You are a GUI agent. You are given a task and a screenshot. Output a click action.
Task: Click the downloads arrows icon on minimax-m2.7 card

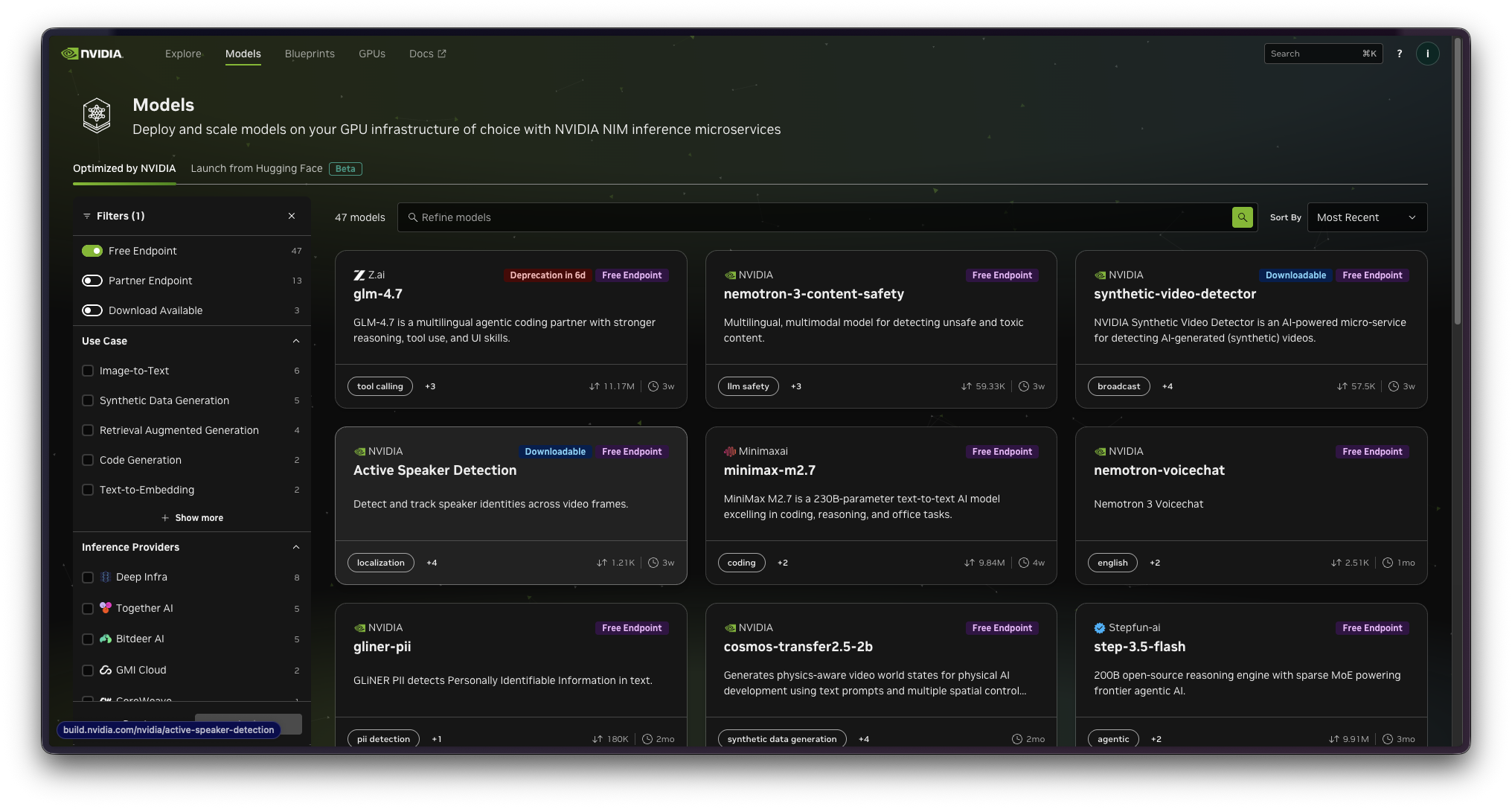click(x=969, y=563)
